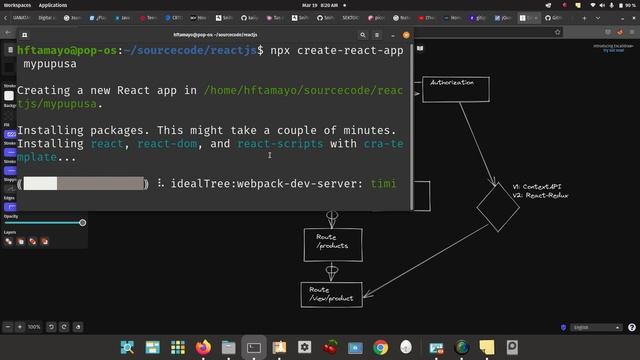Adjust Excalidraw opacity slider
The image size is (640, 360).
tap(45, 223)
